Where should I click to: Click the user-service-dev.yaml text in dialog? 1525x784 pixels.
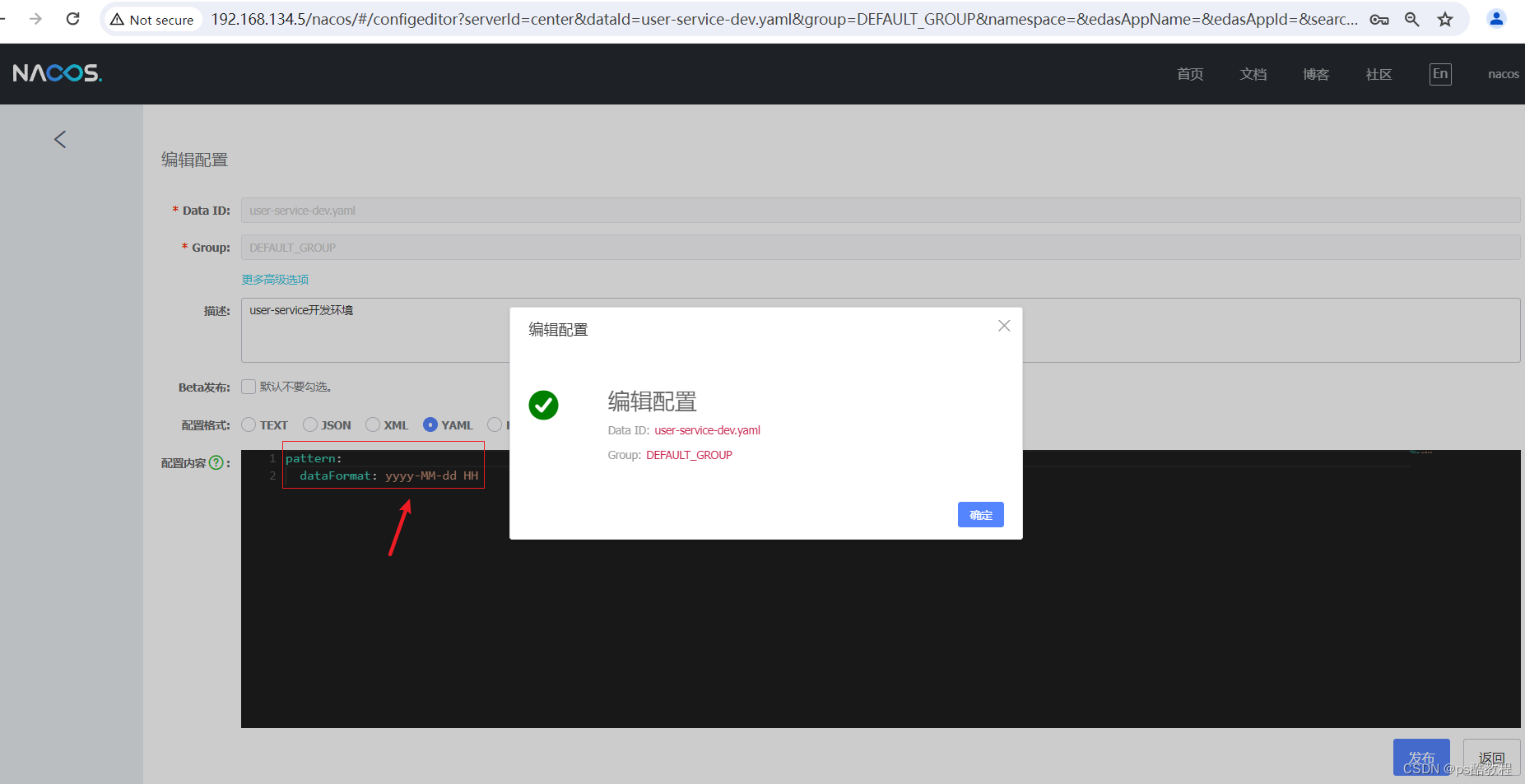[708, 430]
